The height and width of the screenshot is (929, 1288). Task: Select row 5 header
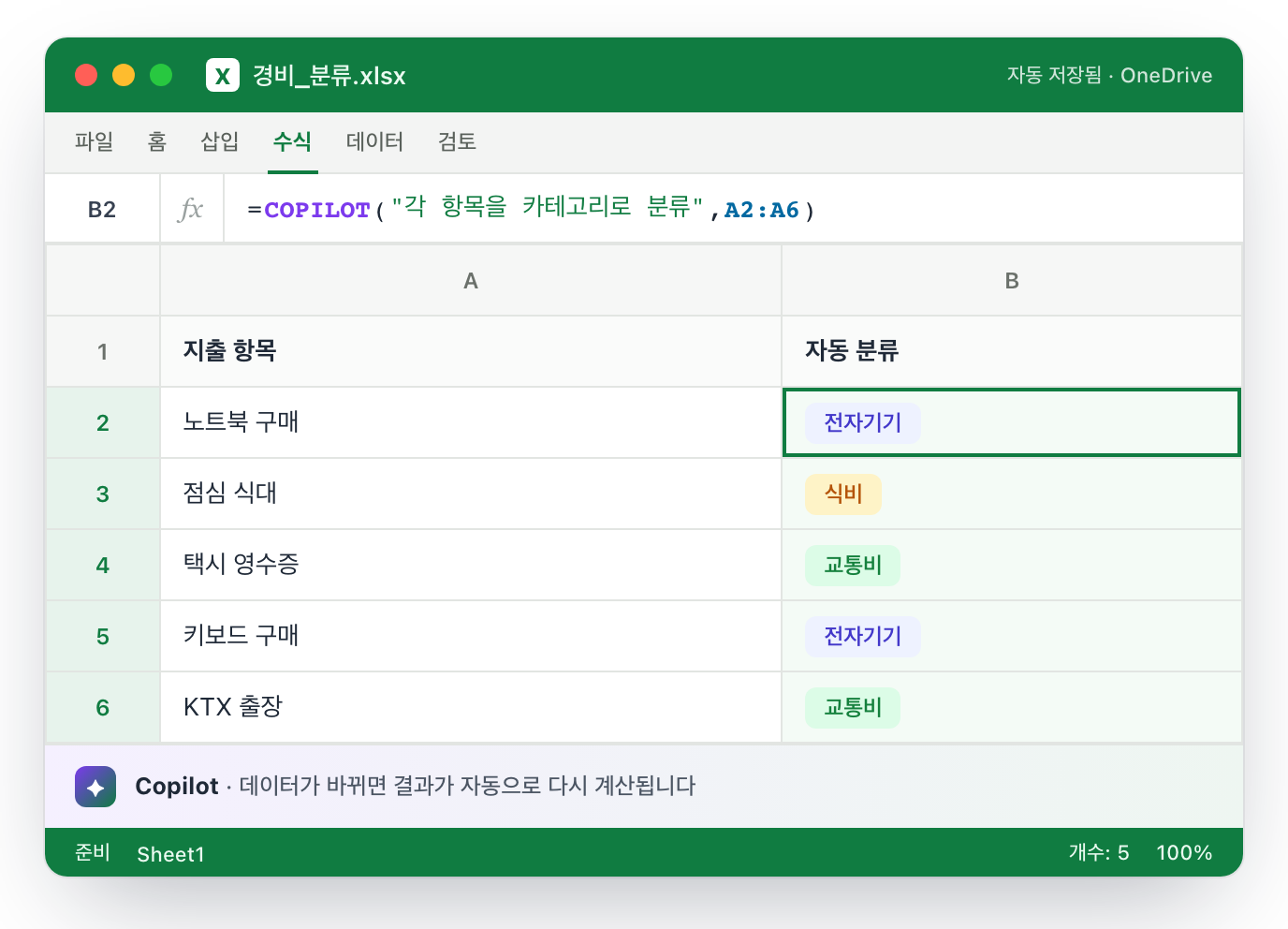pyautogui.click(x=103, y=636)
